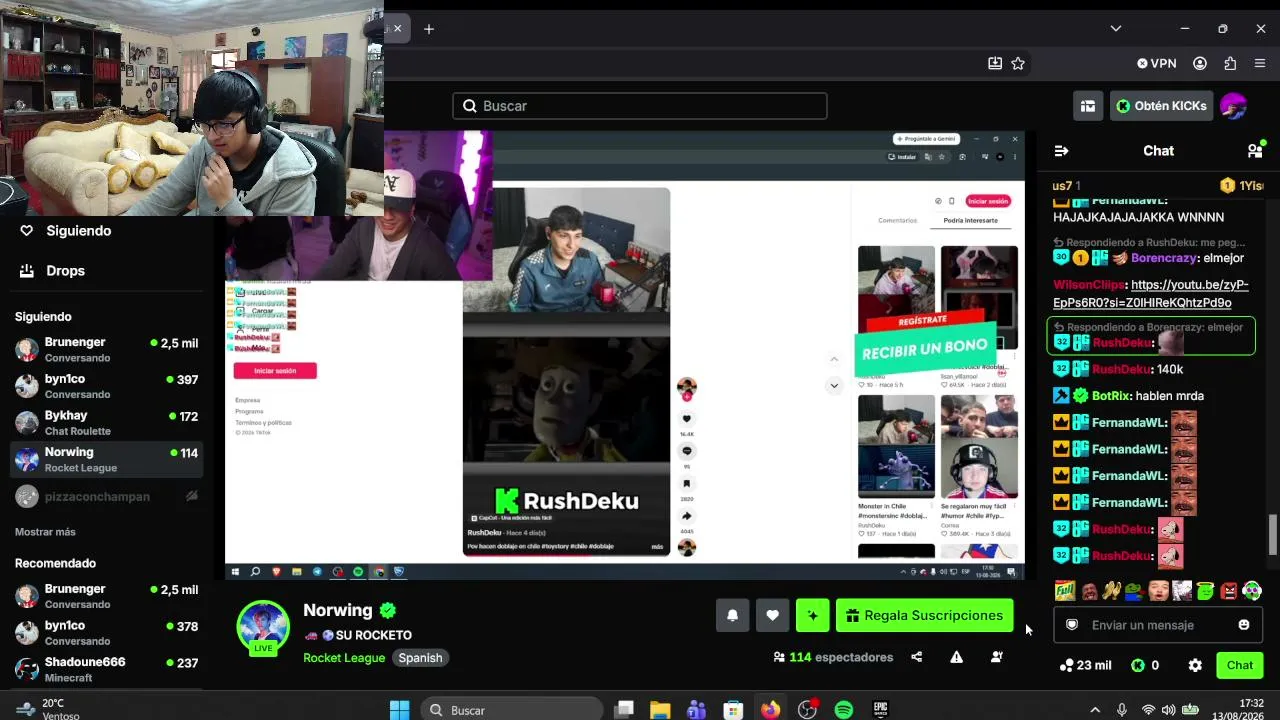Open Drops in the sidebar

[52, 271]
